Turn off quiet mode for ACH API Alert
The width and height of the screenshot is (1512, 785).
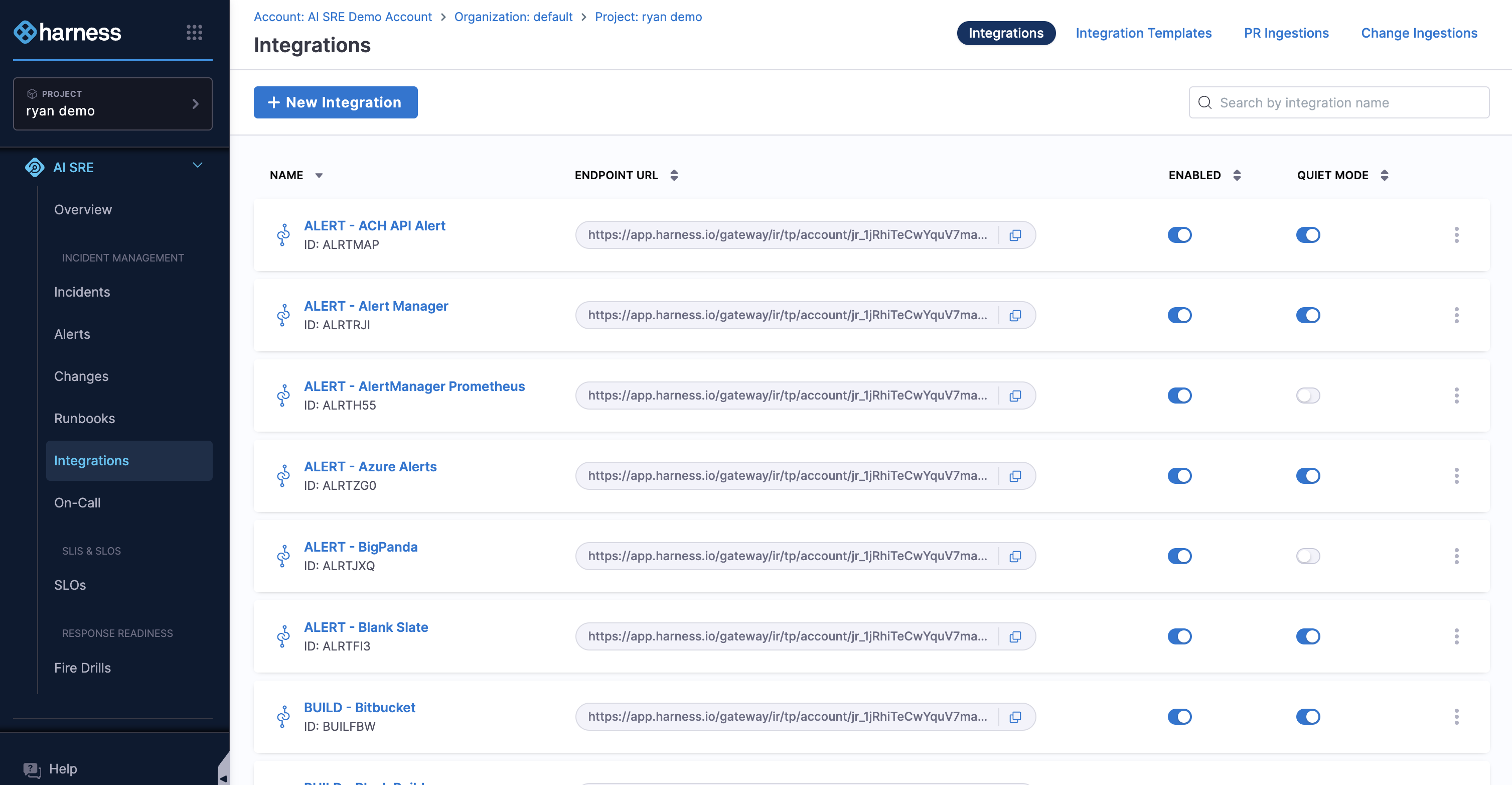pos(1308,235)
